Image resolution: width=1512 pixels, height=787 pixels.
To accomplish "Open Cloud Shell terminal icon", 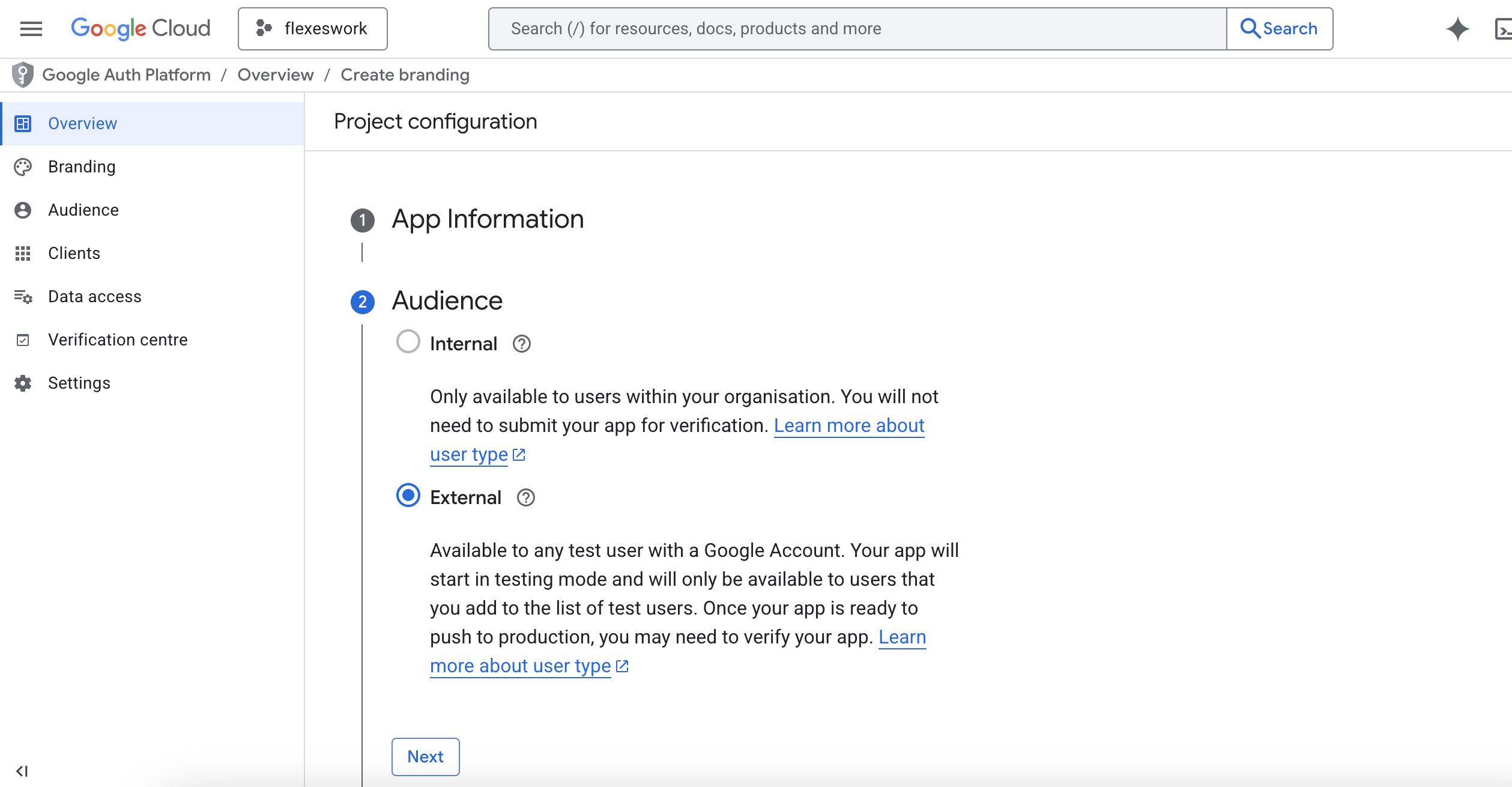I will 1503,28.
